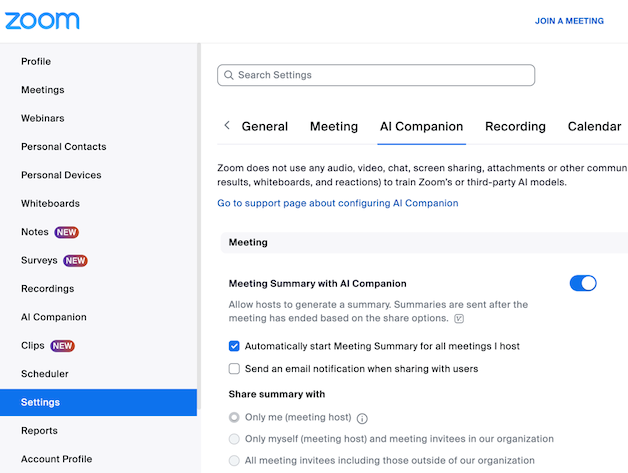Image resolution: width=628 pixels, height=473 pixels.
Task: Choose Only myself and invitees in our organization
Action: tap(234, 439)
